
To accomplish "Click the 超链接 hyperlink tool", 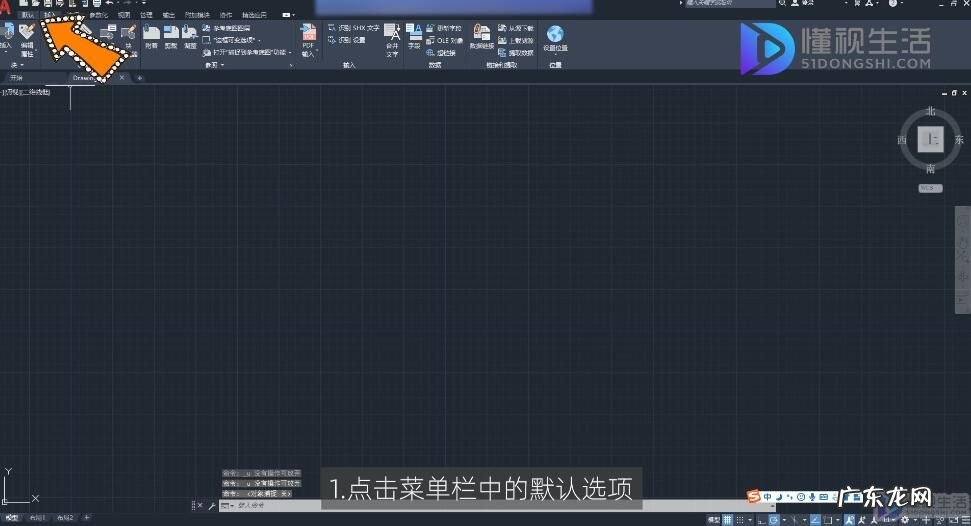I will [x=441, y=53].
